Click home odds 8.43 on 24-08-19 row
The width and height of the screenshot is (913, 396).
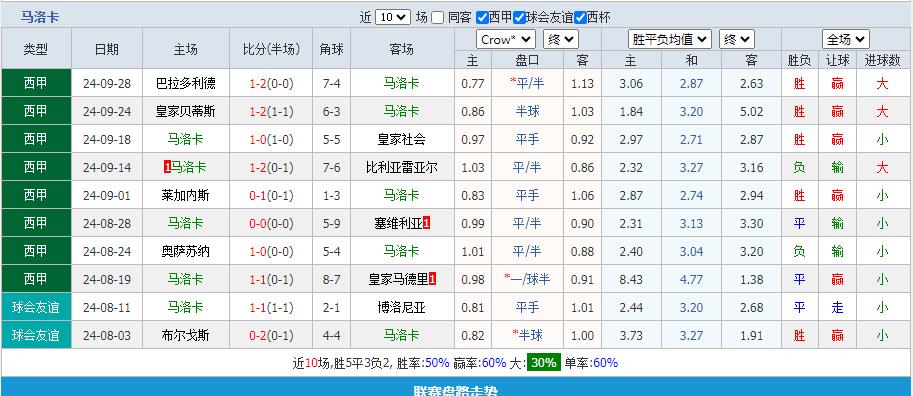631,279
